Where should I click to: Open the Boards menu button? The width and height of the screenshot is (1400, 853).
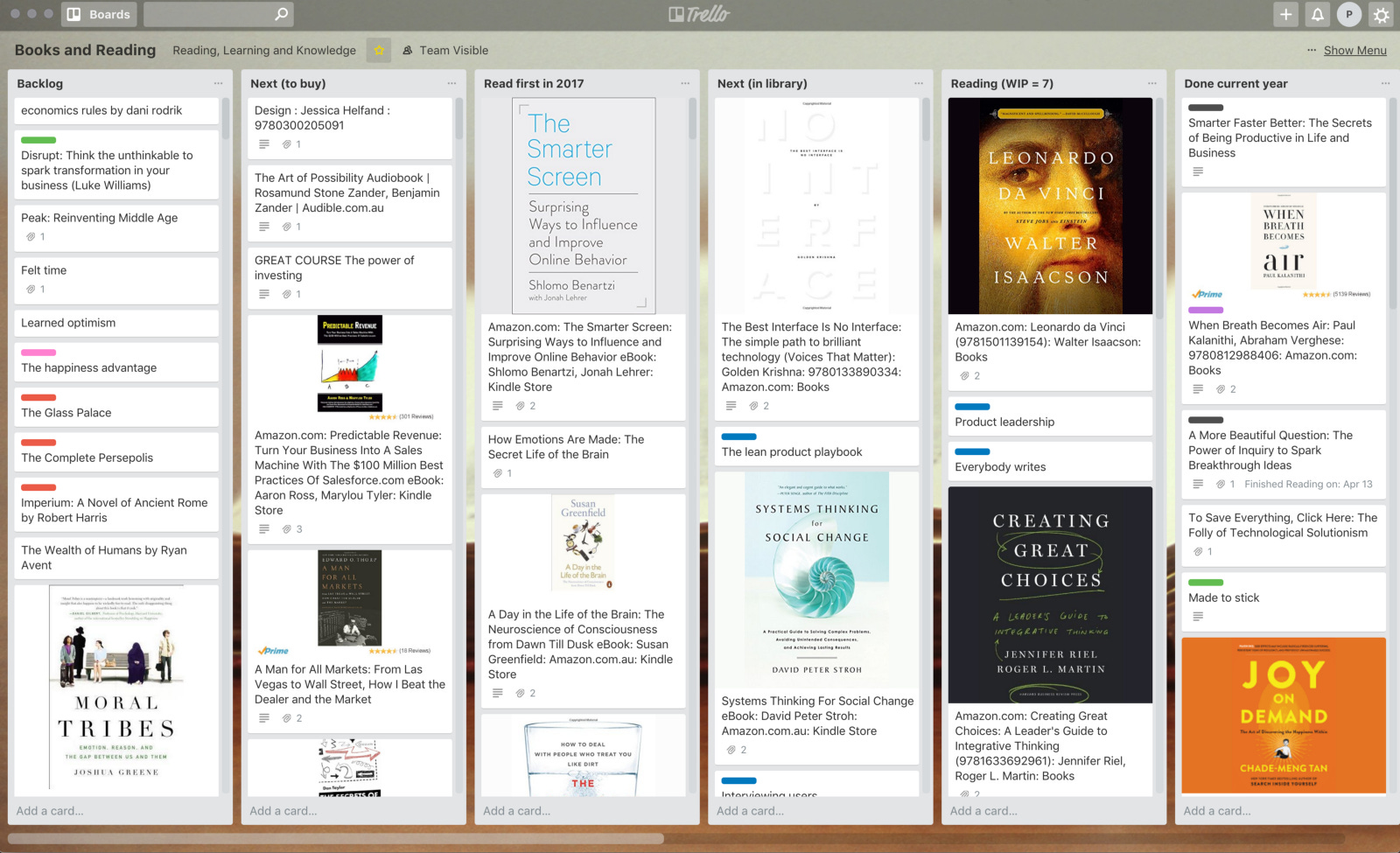coord(99,14)
